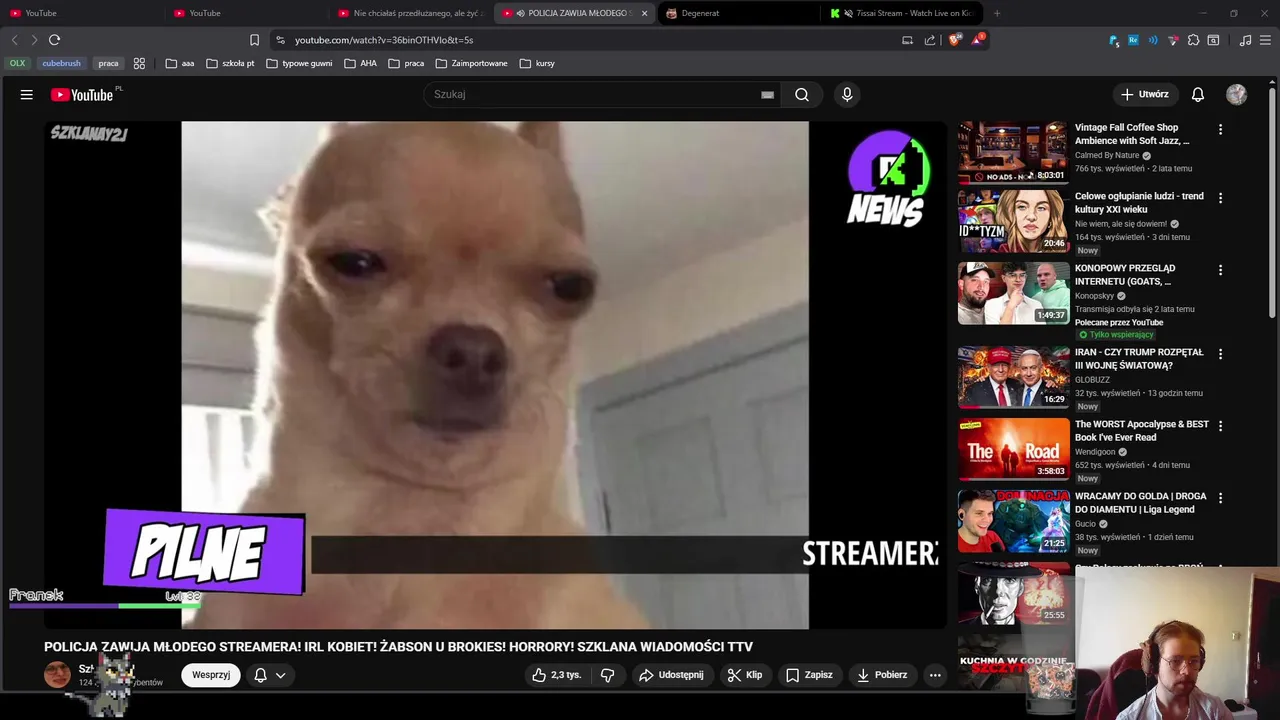Switch to Degenerat browser tab

tap(738, 13)
